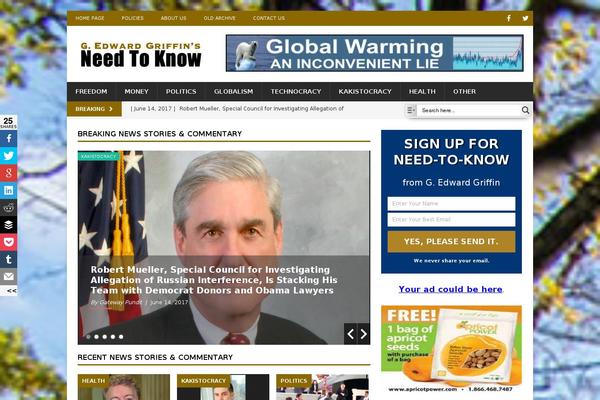This screenshot has width=600, height=400.
Task: Open the Gateway Pundit author link
Action: (x=121, y=302)
